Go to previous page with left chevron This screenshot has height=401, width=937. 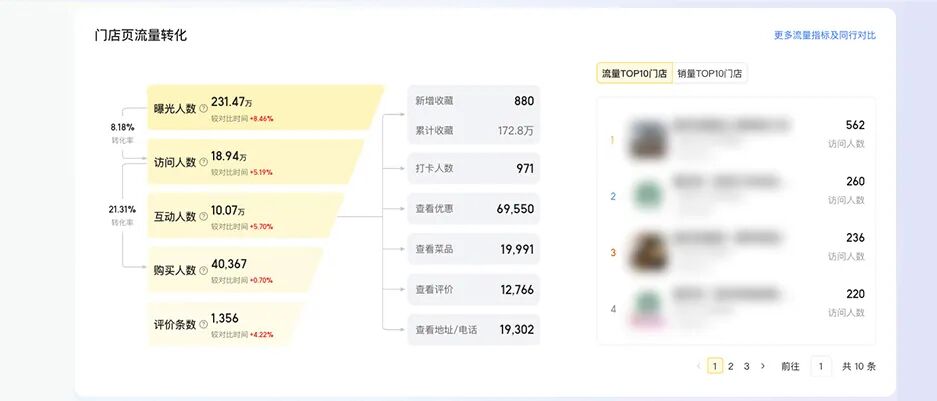coord(698,366)
